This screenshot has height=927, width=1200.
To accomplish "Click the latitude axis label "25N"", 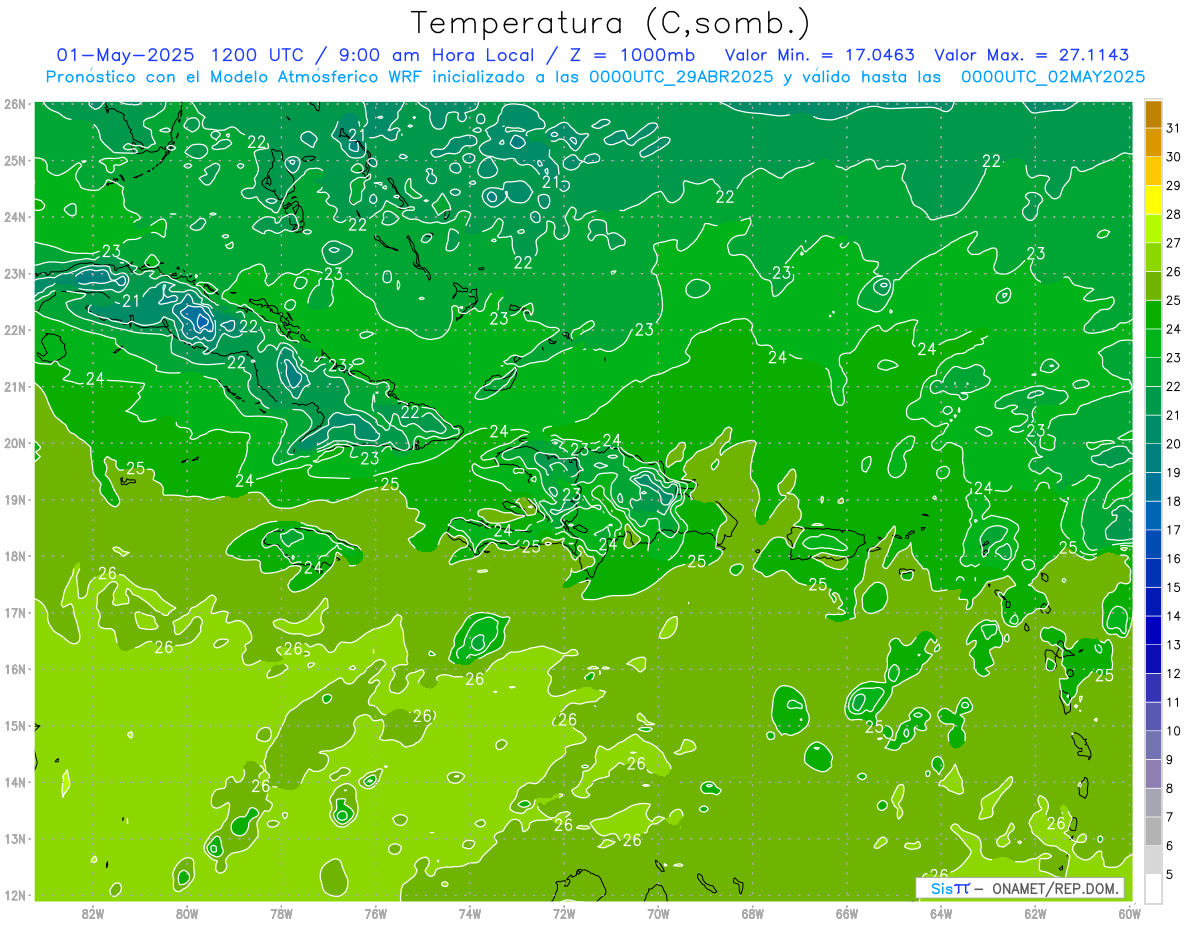I will coord(14,160).
